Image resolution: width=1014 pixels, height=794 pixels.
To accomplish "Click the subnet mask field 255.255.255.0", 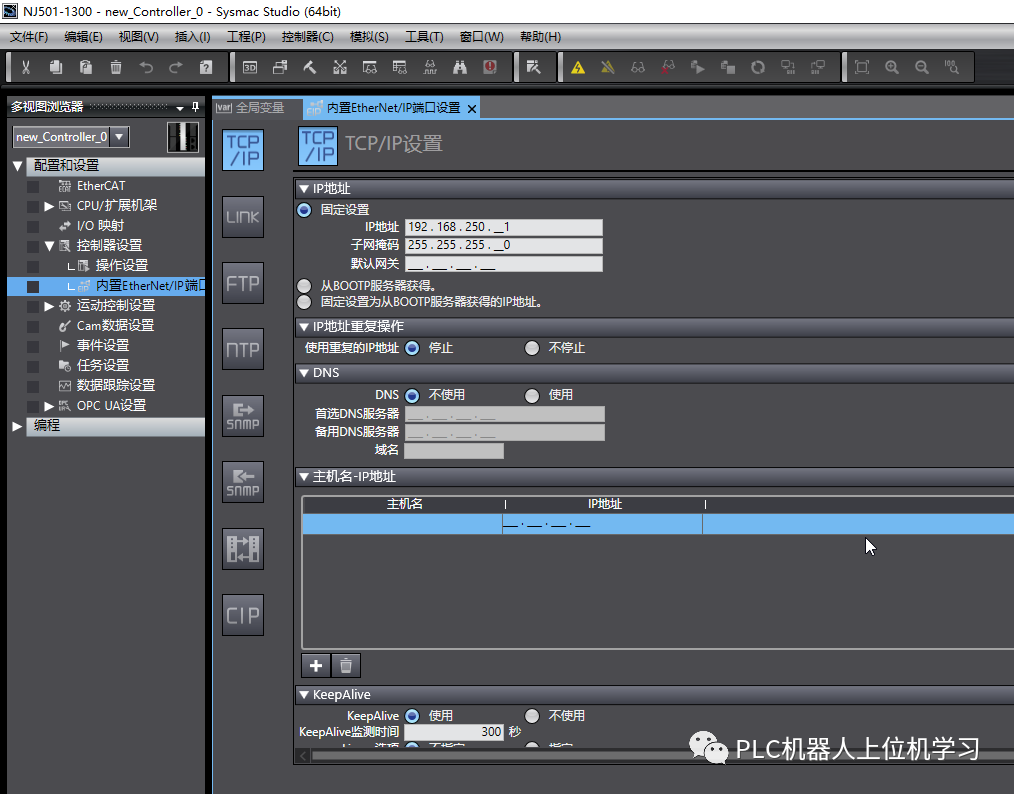I will point(504,245).
